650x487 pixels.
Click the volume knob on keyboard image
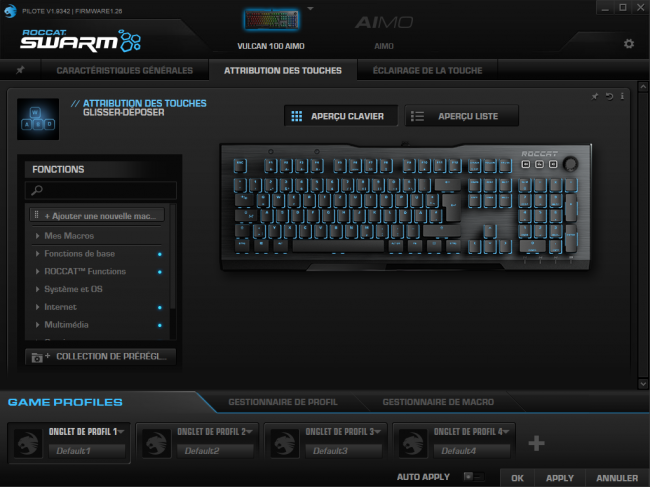click(x=570, y=164)
